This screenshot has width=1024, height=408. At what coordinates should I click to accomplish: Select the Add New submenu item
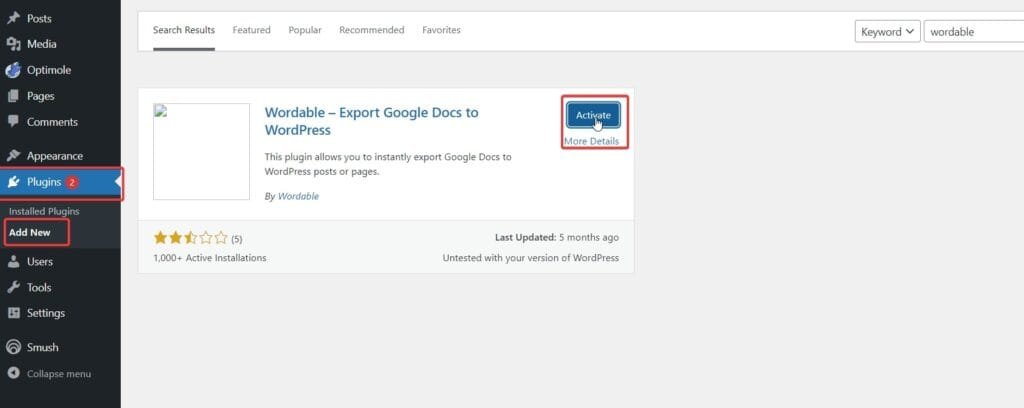pyautogui.click(x=29, y=232)
